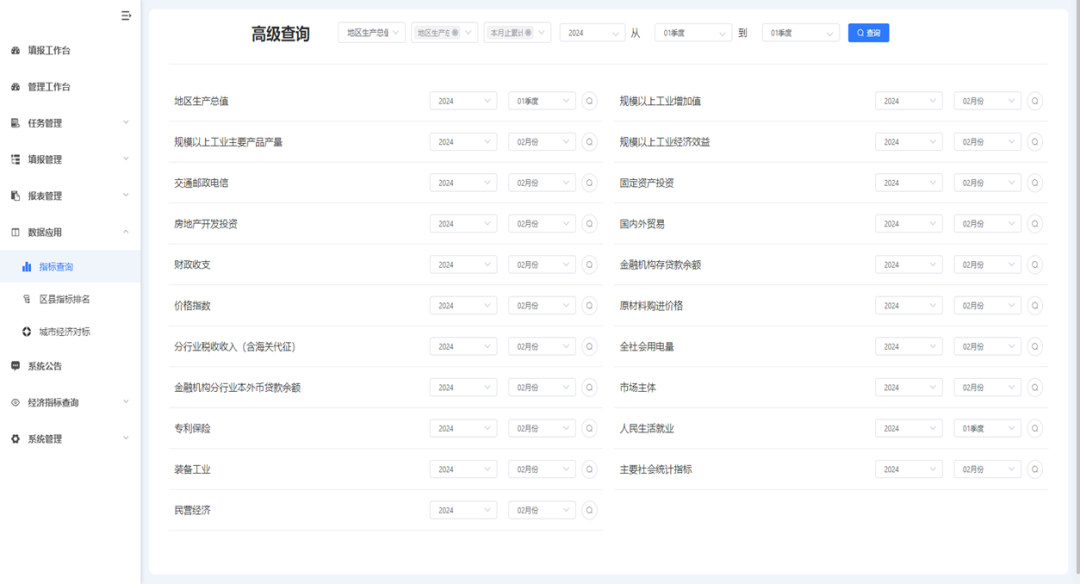Click the search icon for 市场主体 row
Viewport: 1080px width, 584px height.
point(1034,387)
